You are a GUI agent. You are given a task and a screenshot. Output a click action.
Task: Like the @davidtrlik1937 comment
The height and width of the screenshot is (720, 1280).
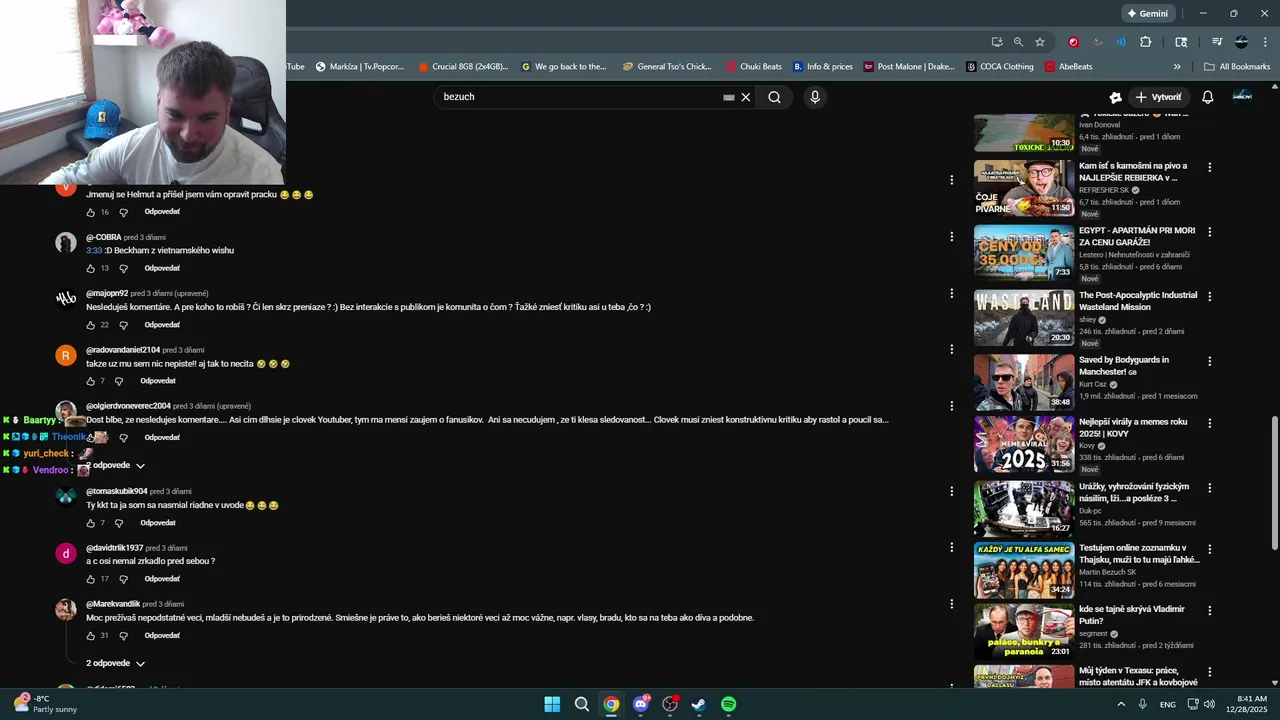(x=90, y=579)
